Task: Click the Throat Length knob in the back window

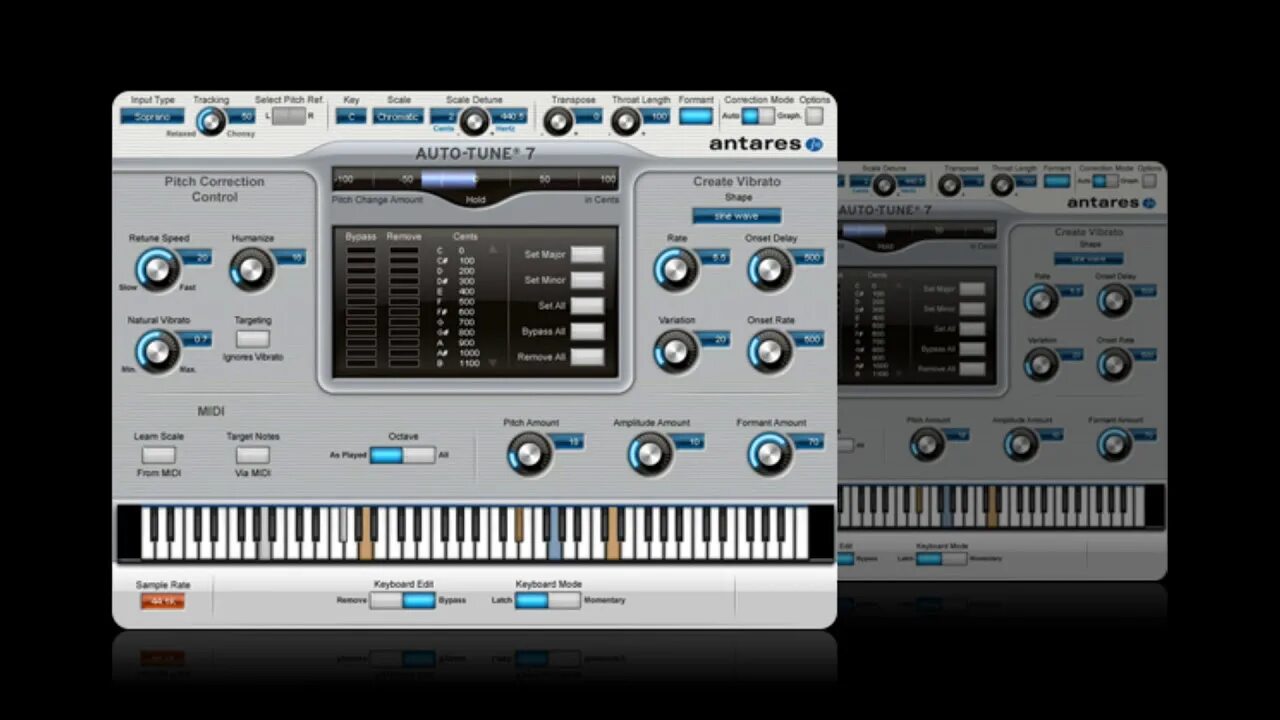Action: pos(1002,185)
